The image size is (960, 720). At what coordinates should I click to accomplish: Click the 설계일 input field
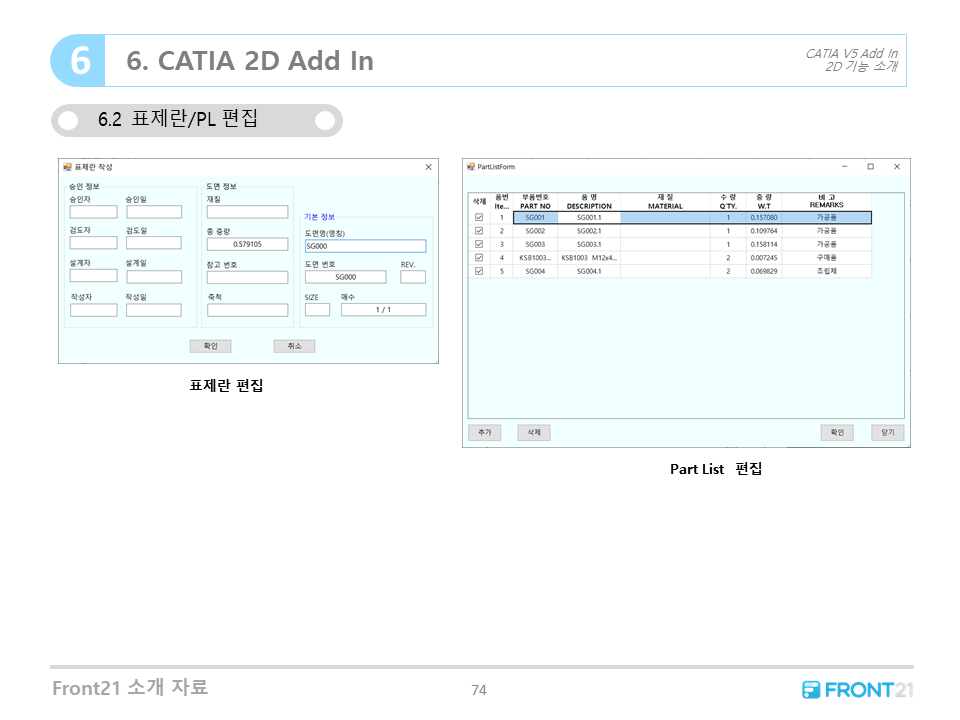click(x=154, y=277)
